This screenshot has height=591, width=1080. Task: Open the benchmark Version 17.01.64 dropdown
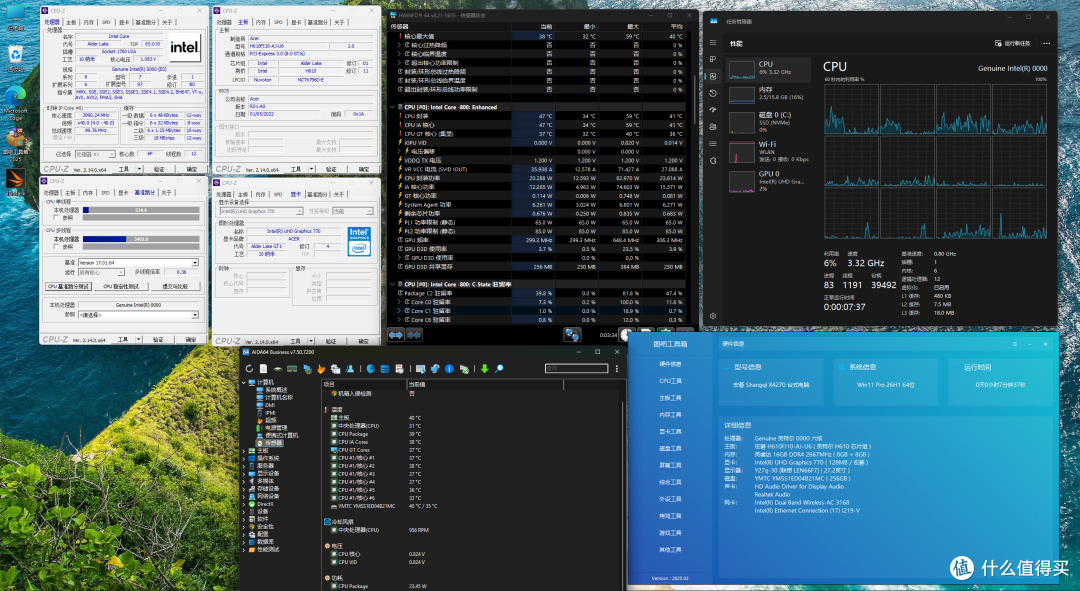tap(138, 262)
